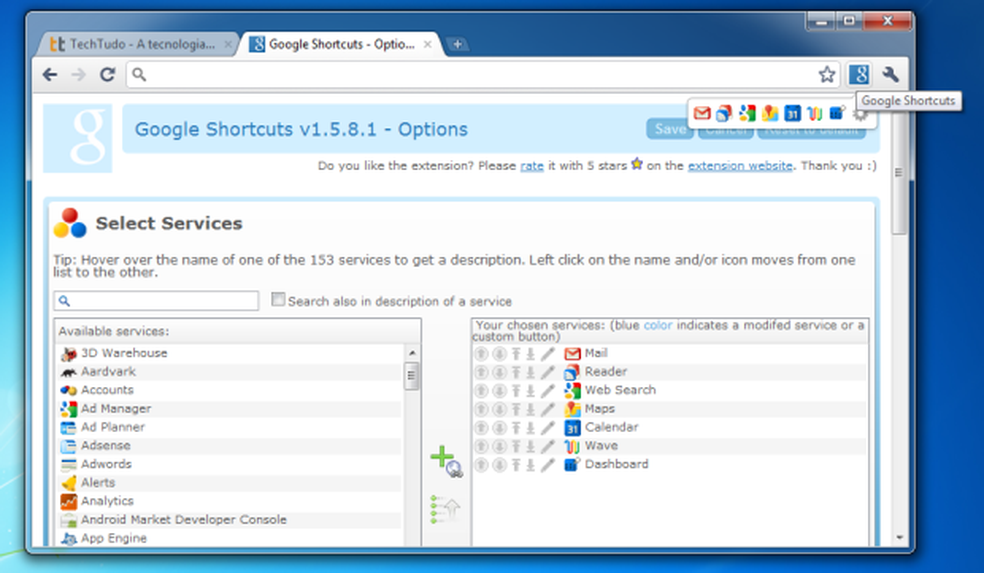Move Reader down one position

(500, 372)
